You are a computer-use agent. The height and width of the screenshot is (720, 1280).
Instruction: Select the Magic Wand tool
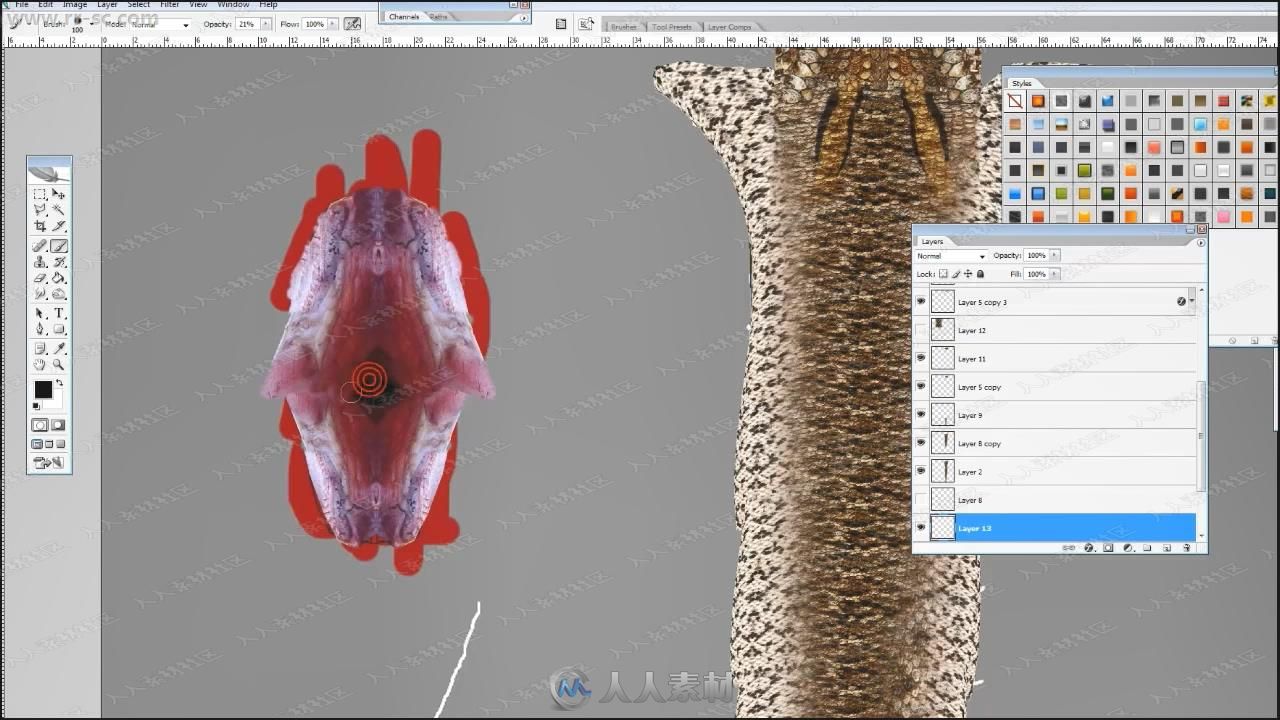click(59, 210)
